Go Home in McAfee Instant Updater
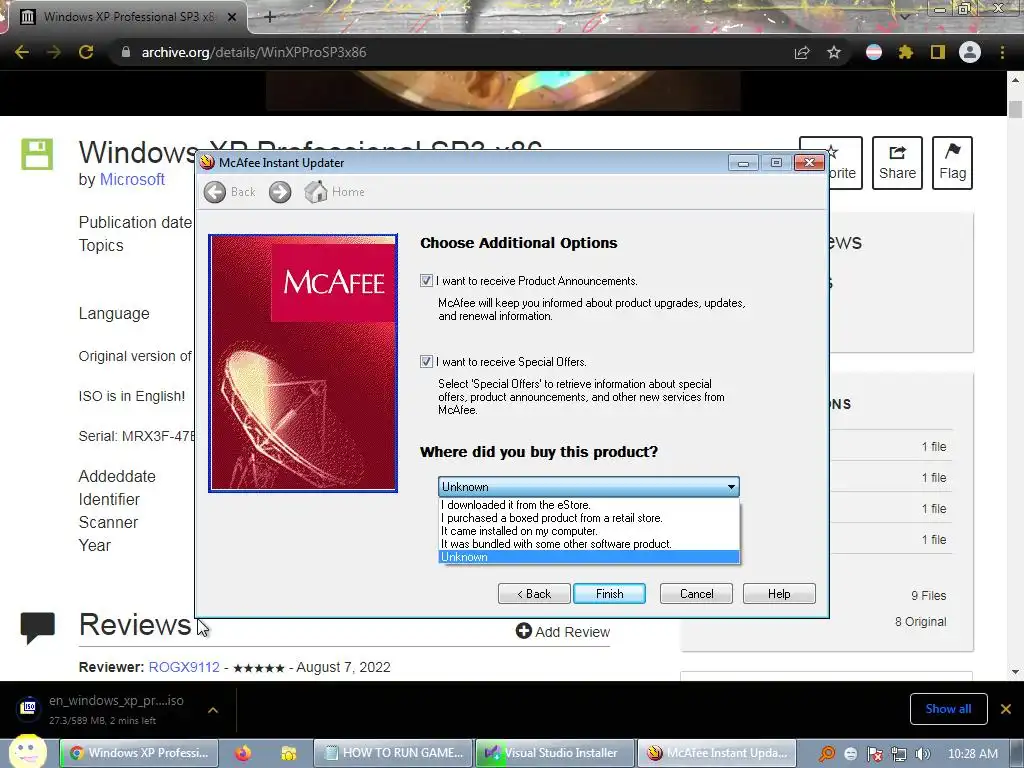Viewport: 1024px width, 768px height. (x=334, y=192)
